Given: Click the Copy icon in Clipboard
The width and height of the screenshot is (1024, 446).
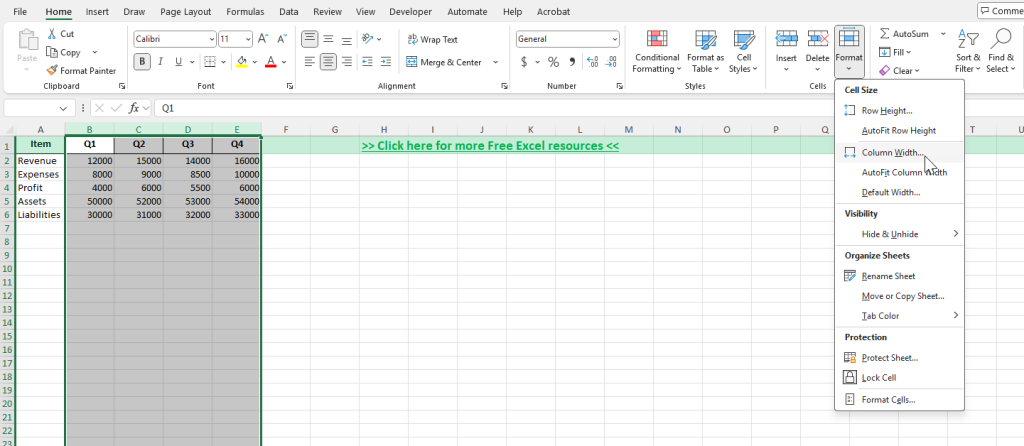Looking at the screenshot, I should (52, 52).
